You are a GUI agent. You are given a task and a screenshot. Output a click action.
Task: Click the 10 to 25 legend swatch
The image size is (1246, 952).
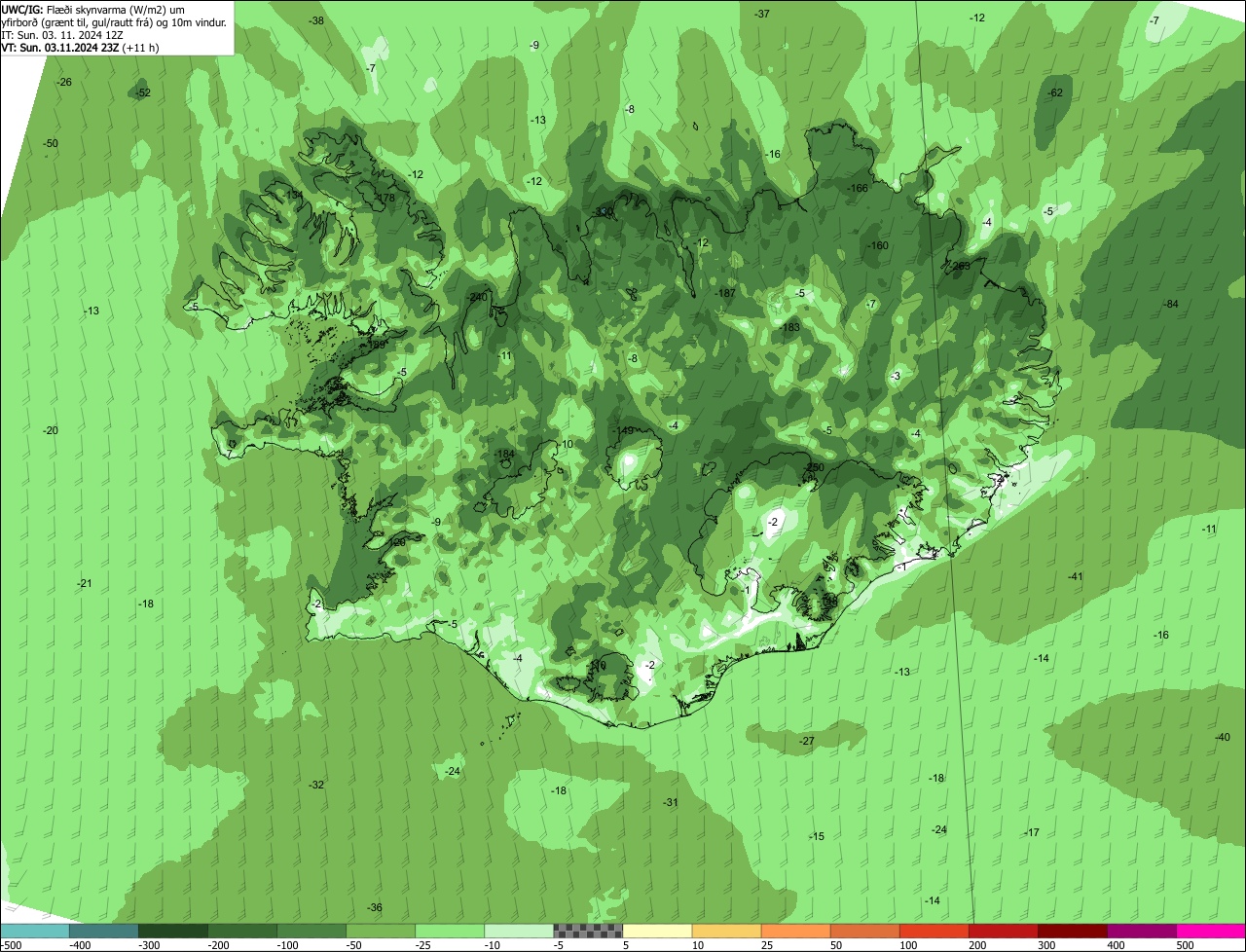726,931
